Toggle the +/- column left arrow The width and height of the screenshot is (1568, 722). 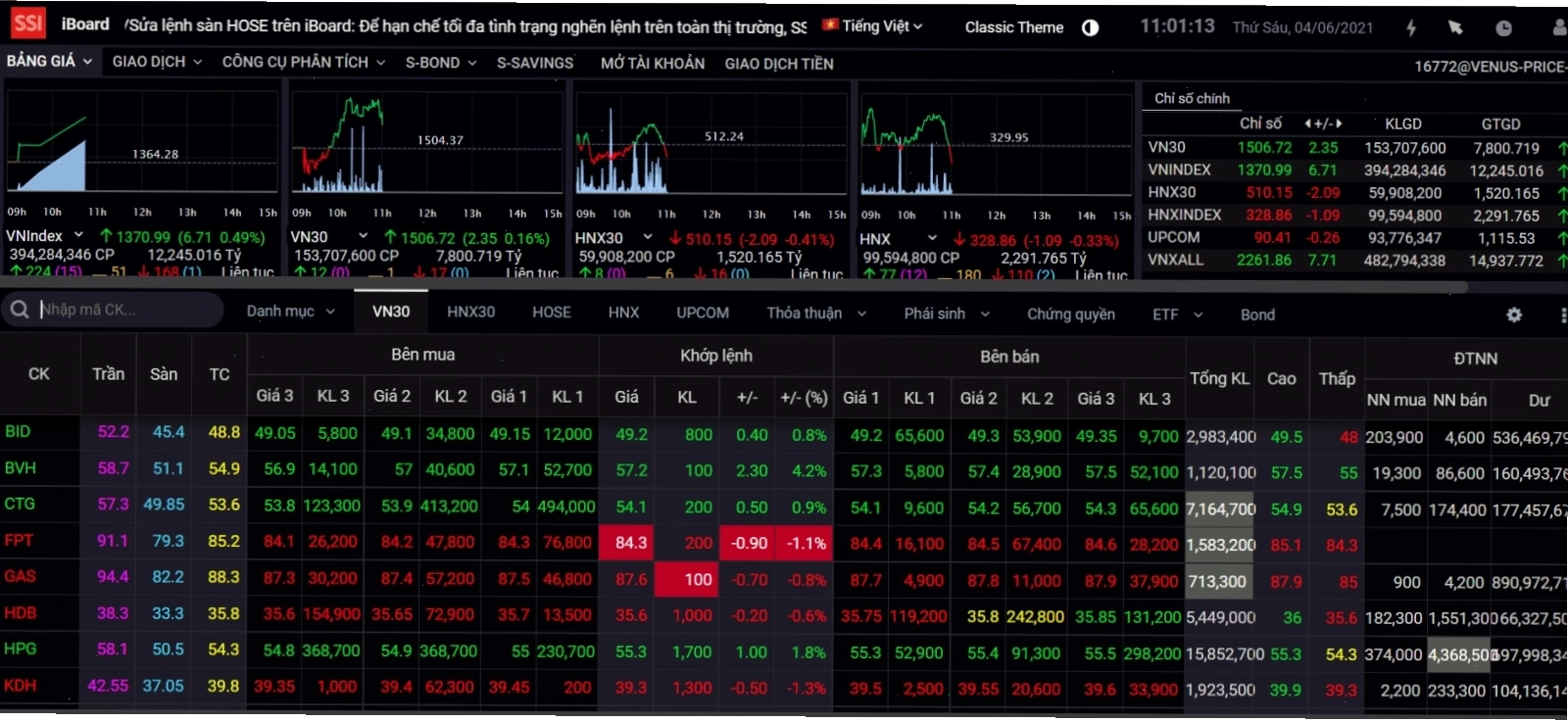click(1307, 123)
